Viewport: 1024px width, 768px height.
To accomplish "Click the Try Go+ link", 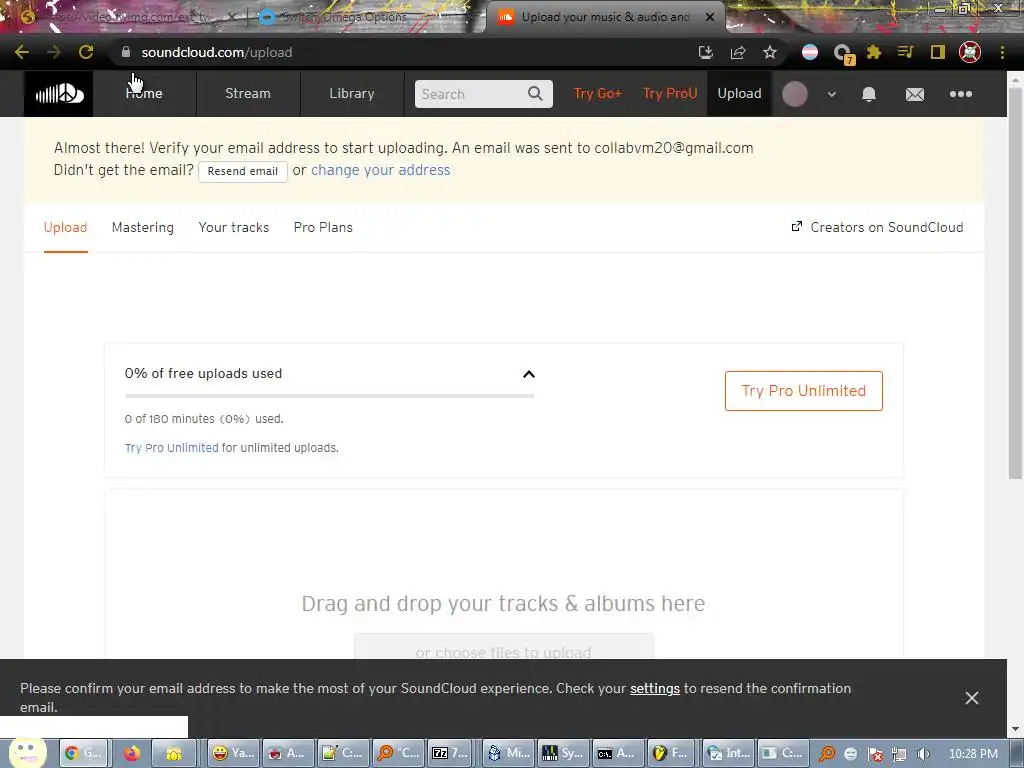I will click(x=598, y=93).
